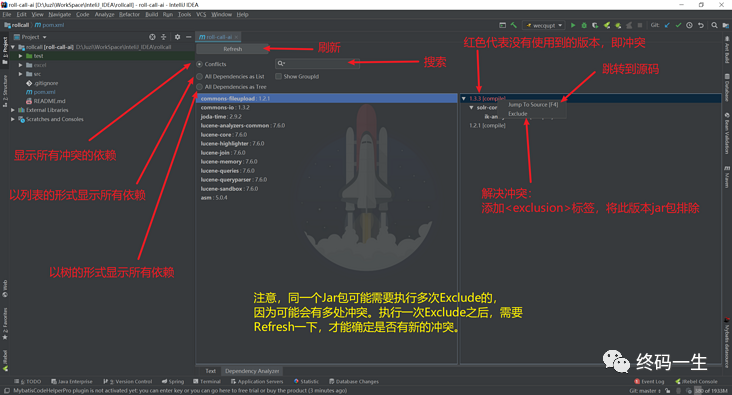Viewport: 732px width, 395px height.
Task: Click the Git update project blue arrow
Action: [x=667, y=25]
